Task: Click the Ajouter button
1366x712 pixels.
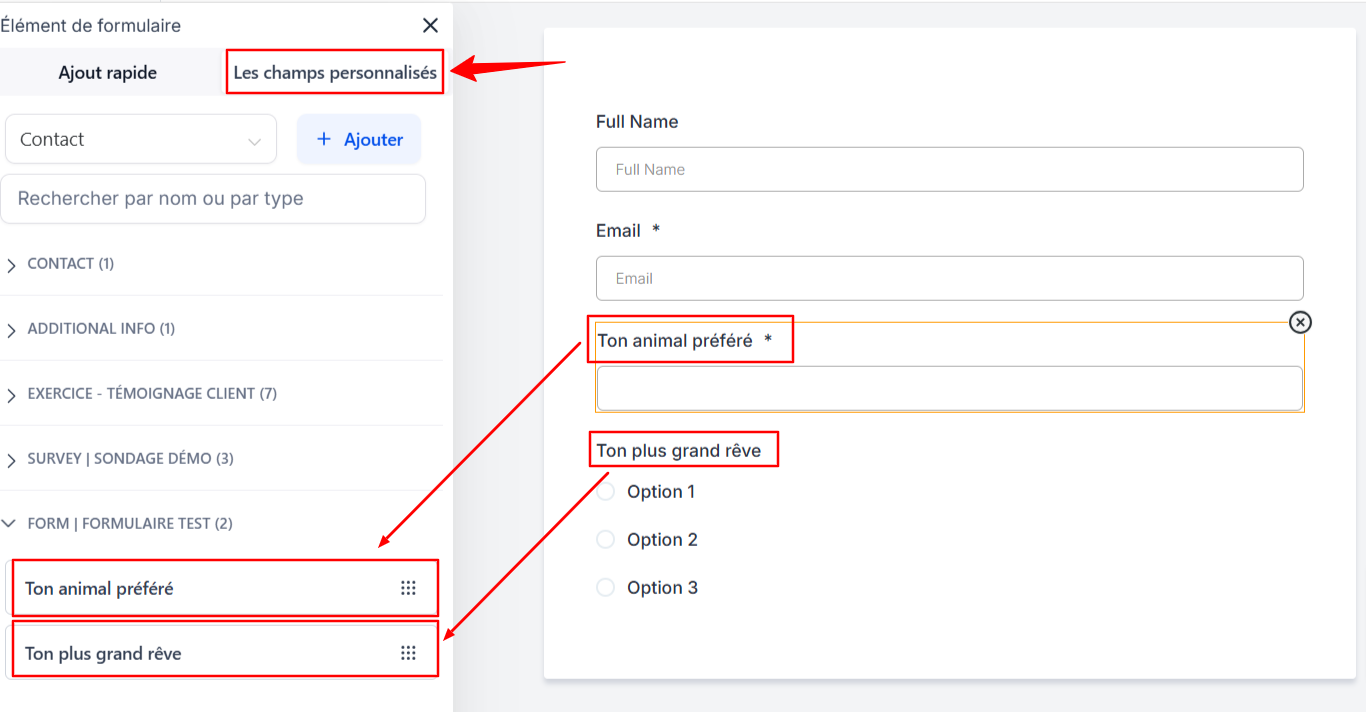Action: (359, 140)
